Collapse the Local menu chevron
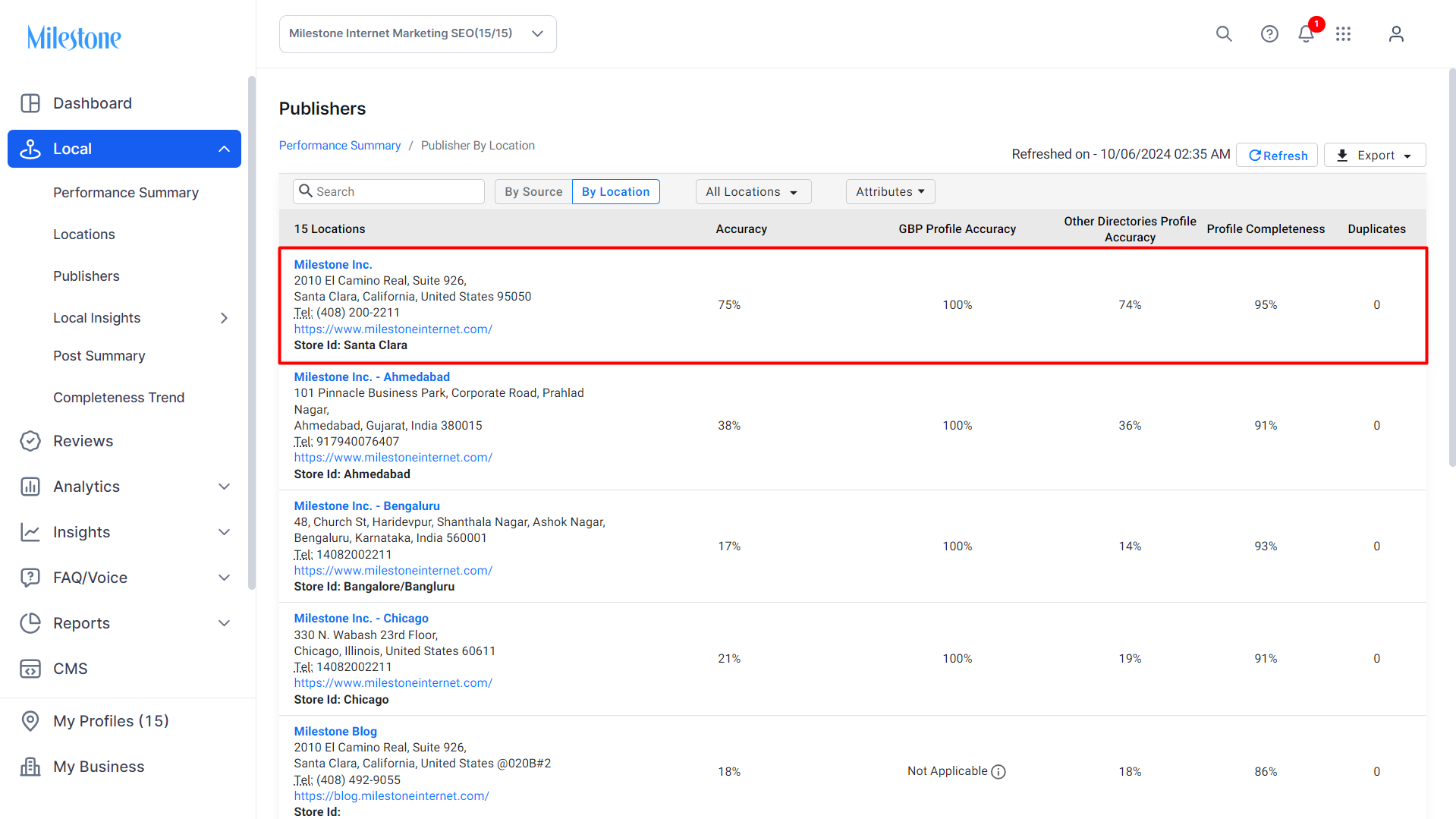 pyautogui.click(x=224, y=149)
